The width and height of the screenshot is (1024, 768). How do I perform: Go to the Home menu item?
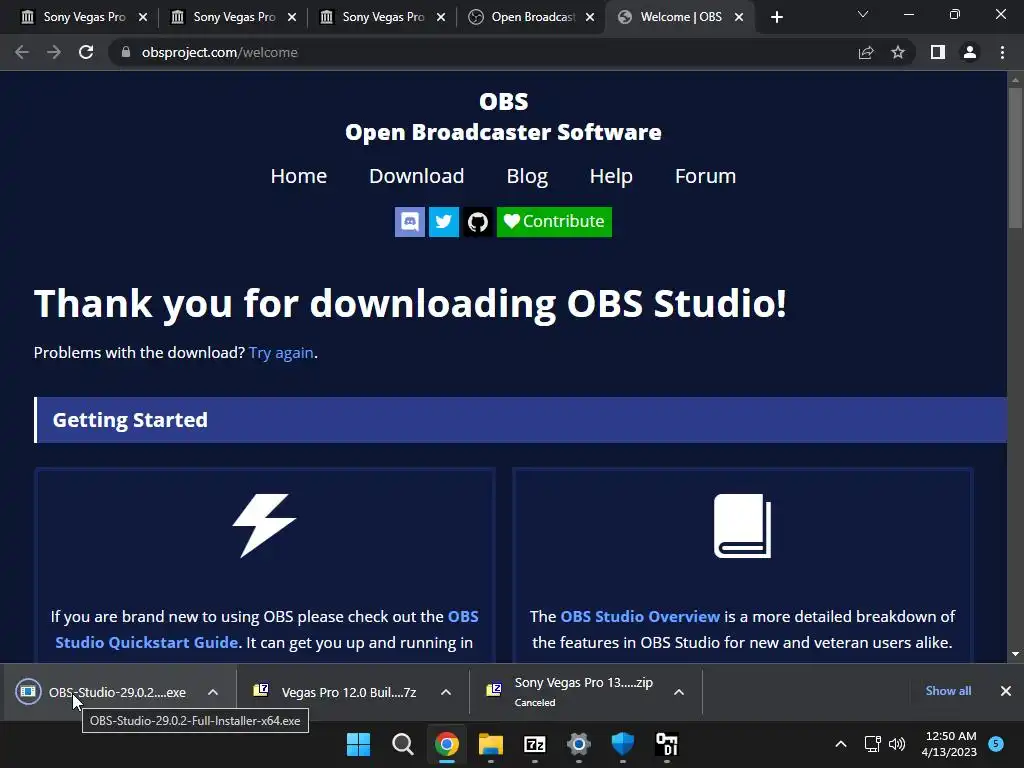(x=298, y=176)
